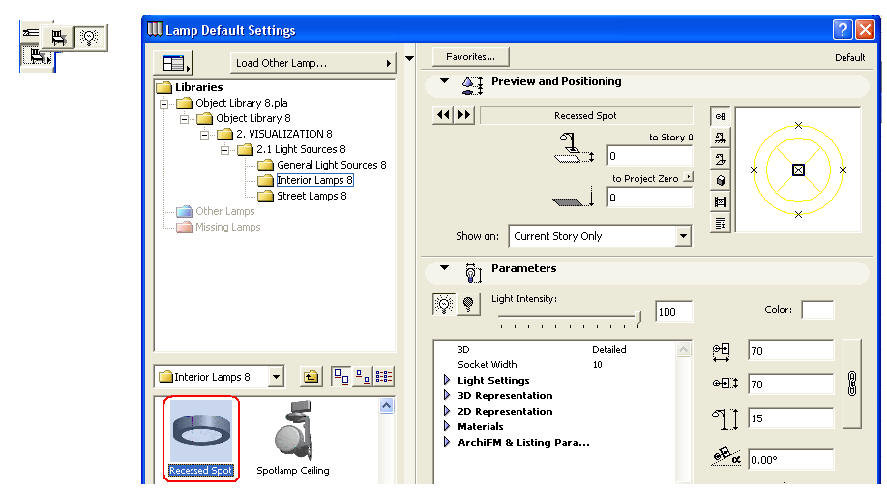Collapse the Preview and Positioning panel
This screenshot has height=493, width=887.
pos(444,82)
